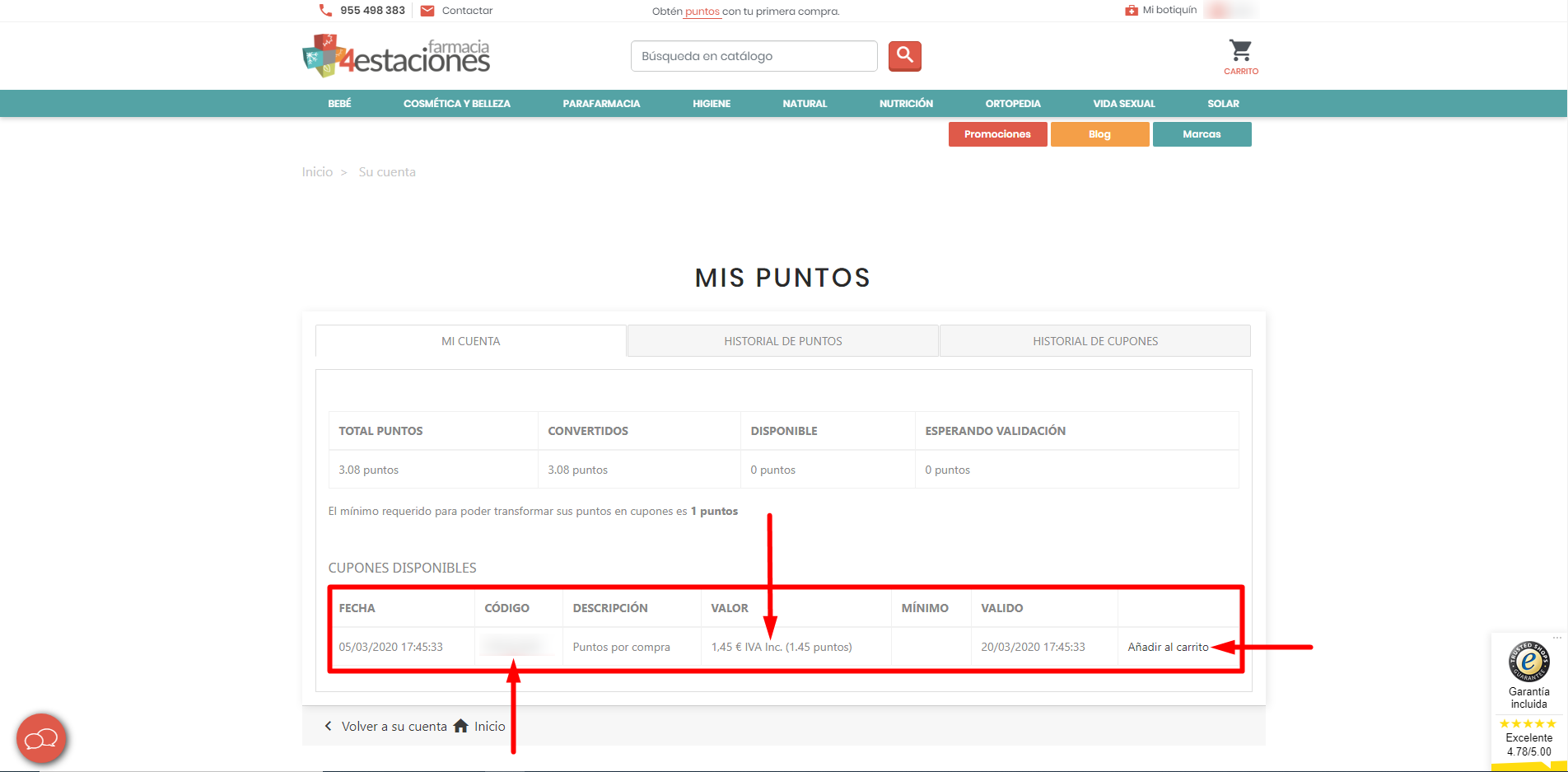
Task: Click the five-star rating in the Trusted Shops widget
Action: coord(1528,723)
